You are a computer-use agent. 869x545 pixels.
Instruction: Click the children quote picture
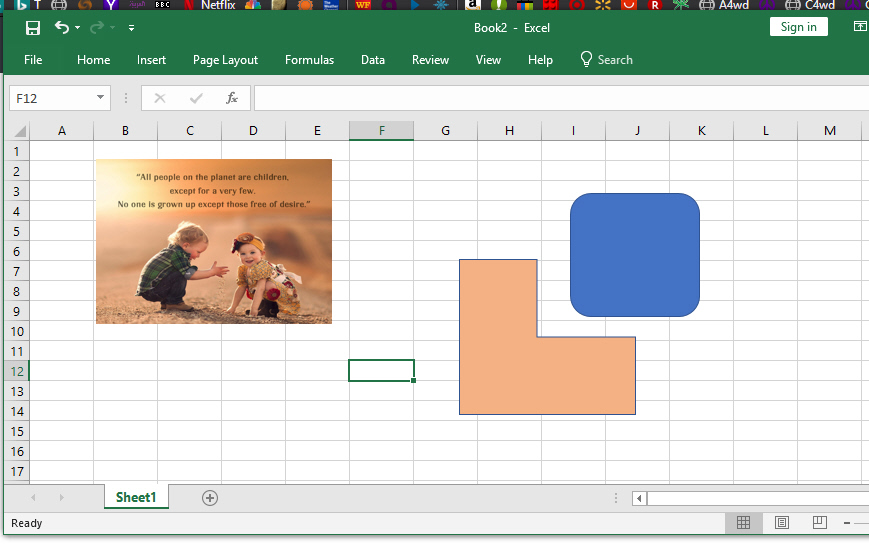[x=213, y=241]
